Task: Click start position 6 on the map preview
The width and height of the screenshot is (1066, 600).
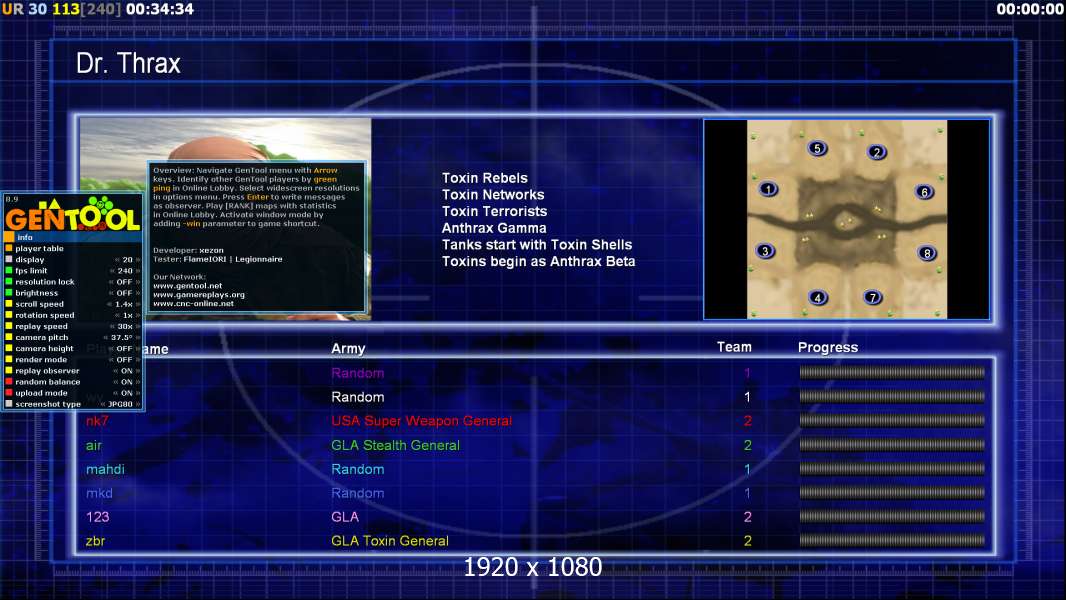Action: (924, 192)
